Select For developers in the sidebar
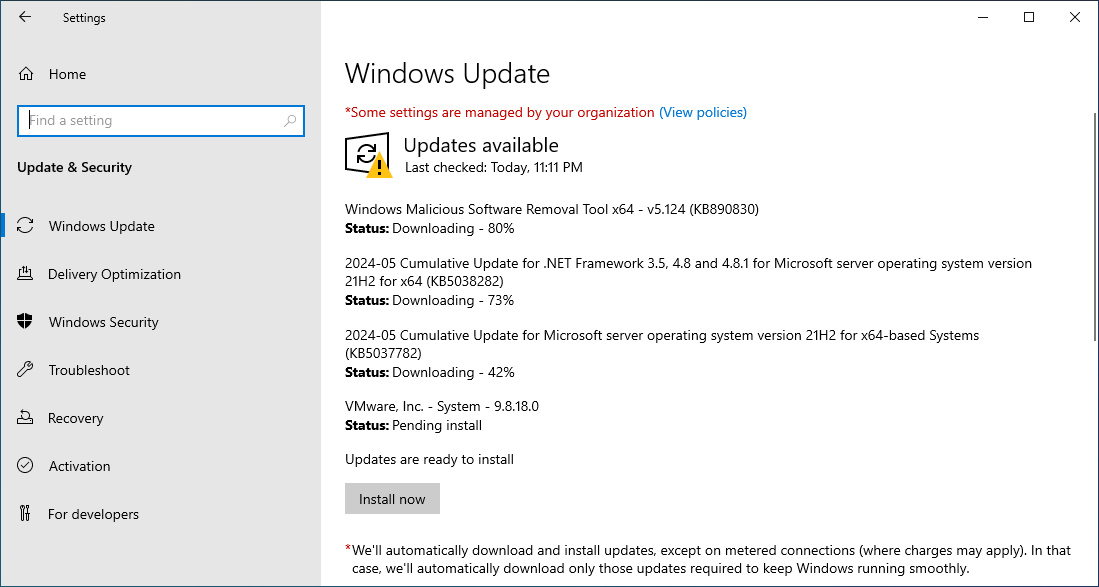The height and width of the screenshot is (587, 1099). coord(94,514)
